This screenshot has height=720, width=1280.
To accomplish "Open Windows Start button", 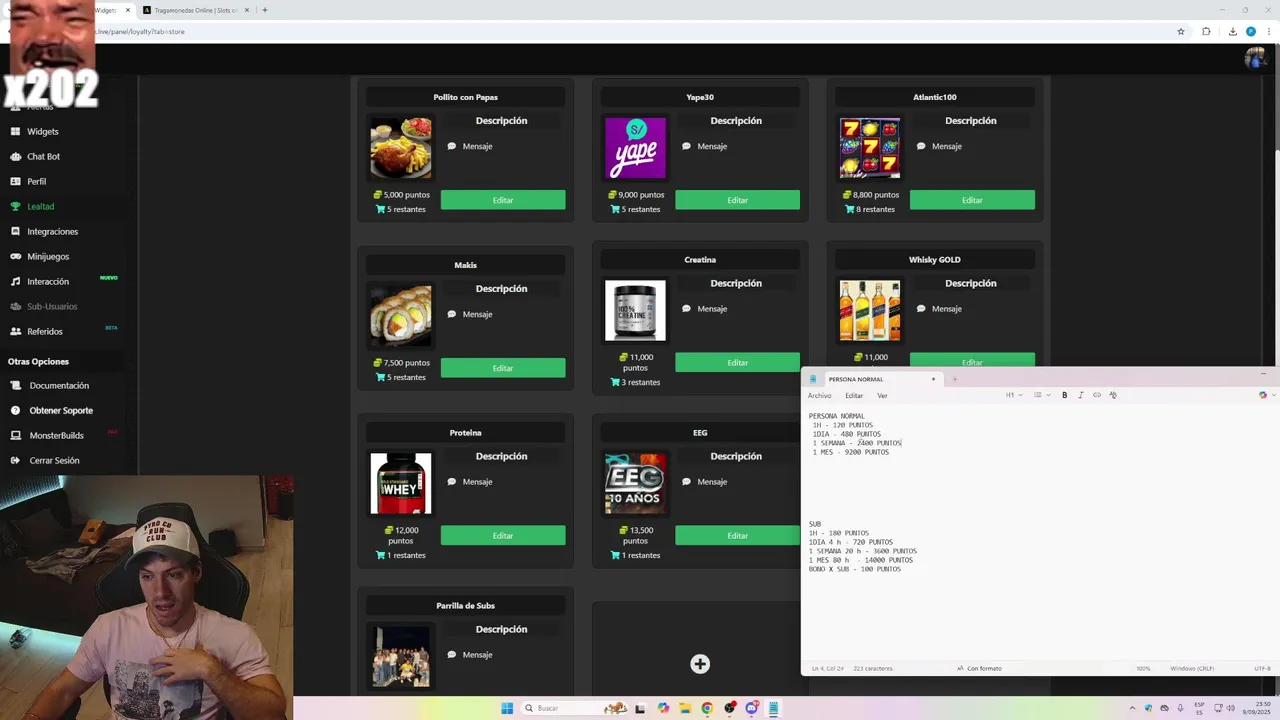I will click(x=507, y=708).
